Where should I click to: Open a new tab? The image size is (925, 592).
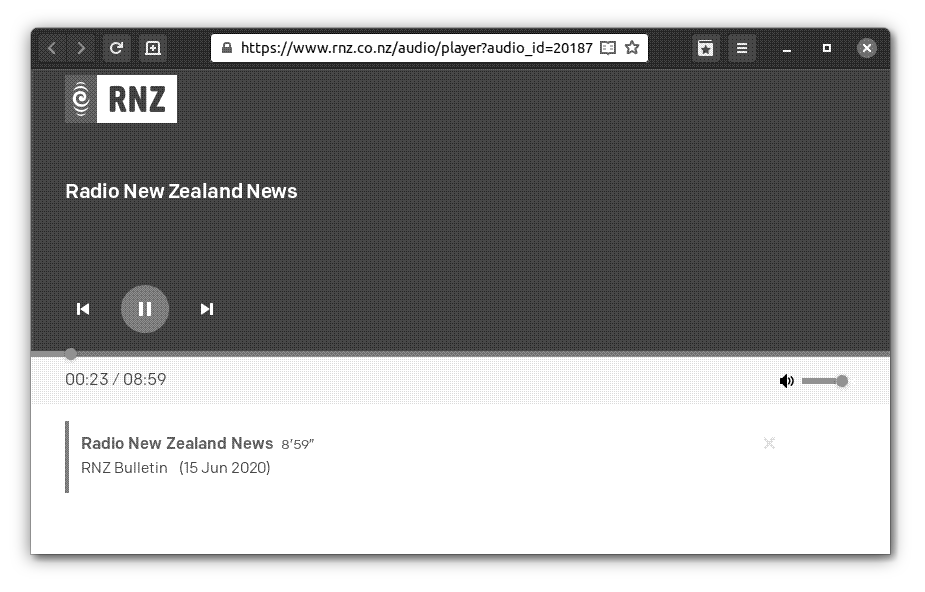[153, 48]
